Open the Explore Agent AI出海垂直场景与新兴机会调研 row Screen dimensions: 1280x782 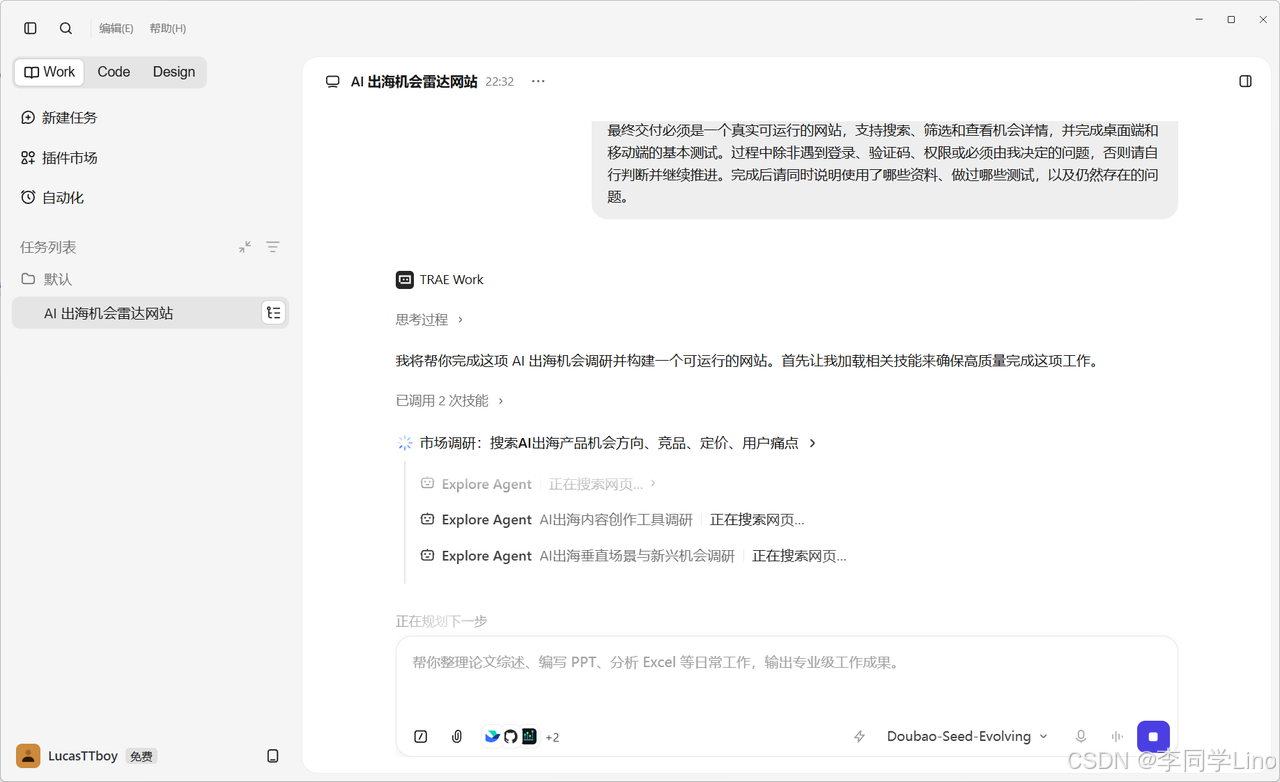click(633, 556)
